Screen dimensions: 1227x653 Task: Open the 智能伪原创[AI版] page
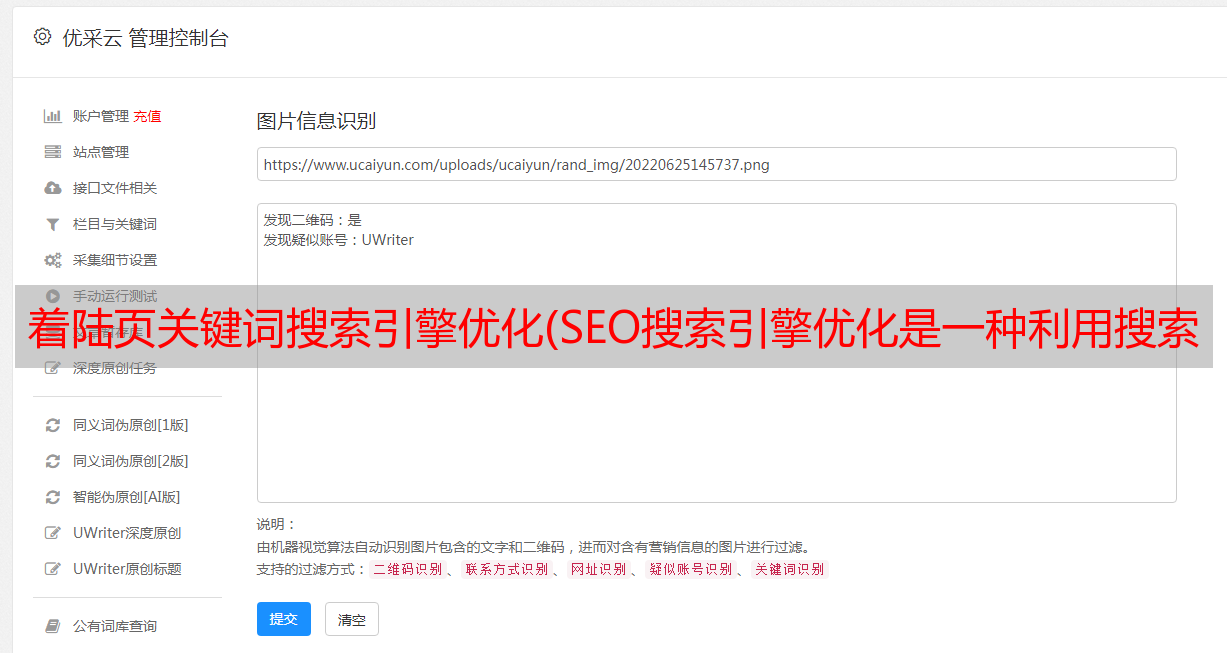point(127,497)
